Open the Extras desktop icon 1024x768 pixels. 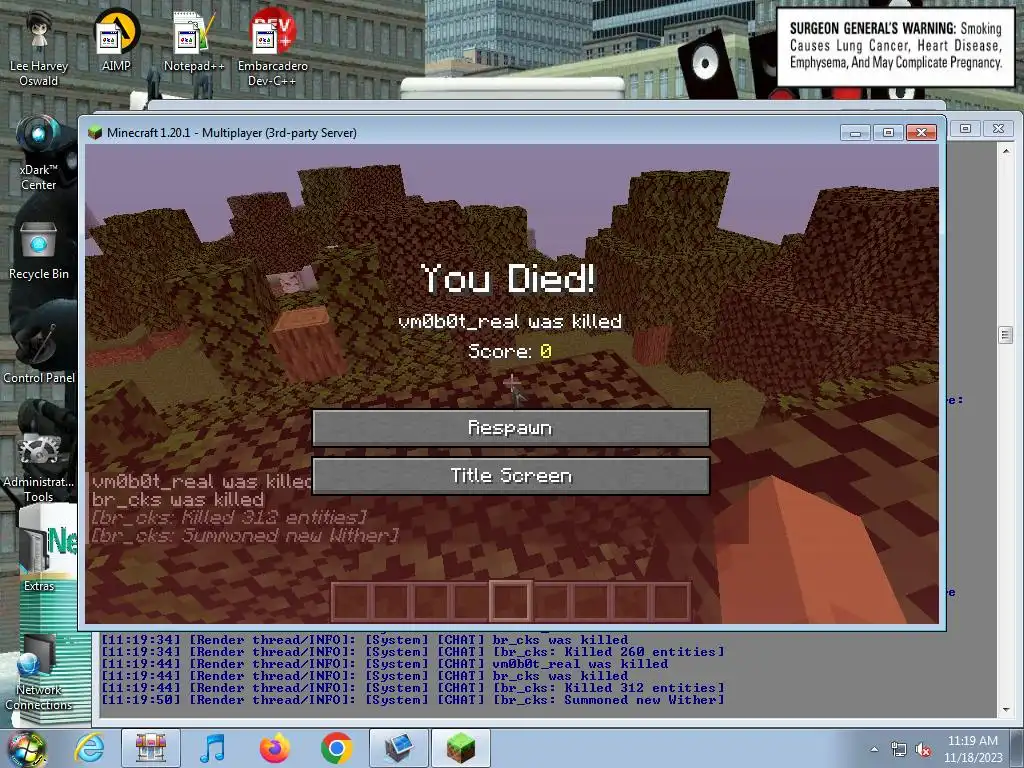(39, 559)
